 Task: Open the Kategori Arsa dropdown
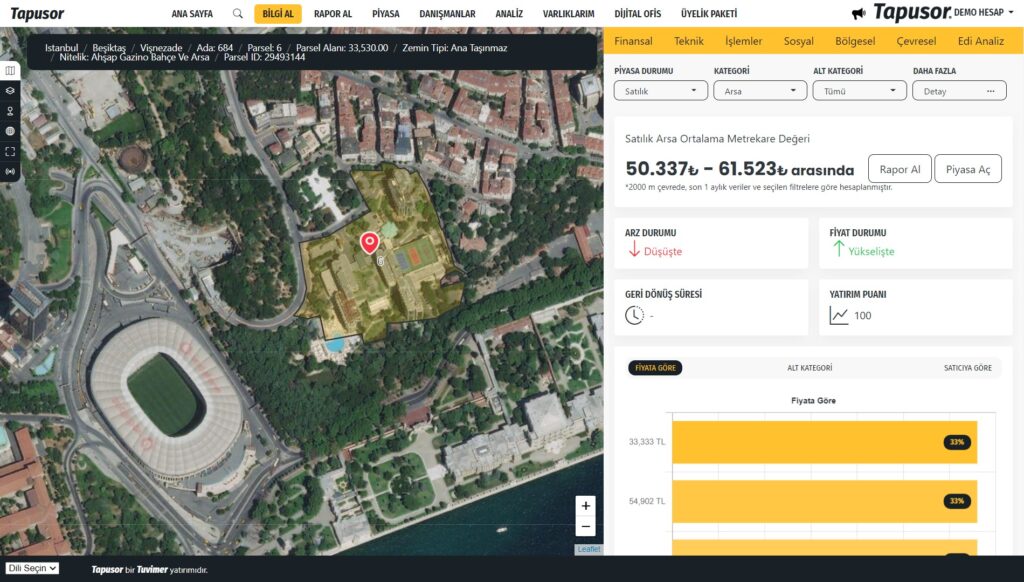[760, 91]
